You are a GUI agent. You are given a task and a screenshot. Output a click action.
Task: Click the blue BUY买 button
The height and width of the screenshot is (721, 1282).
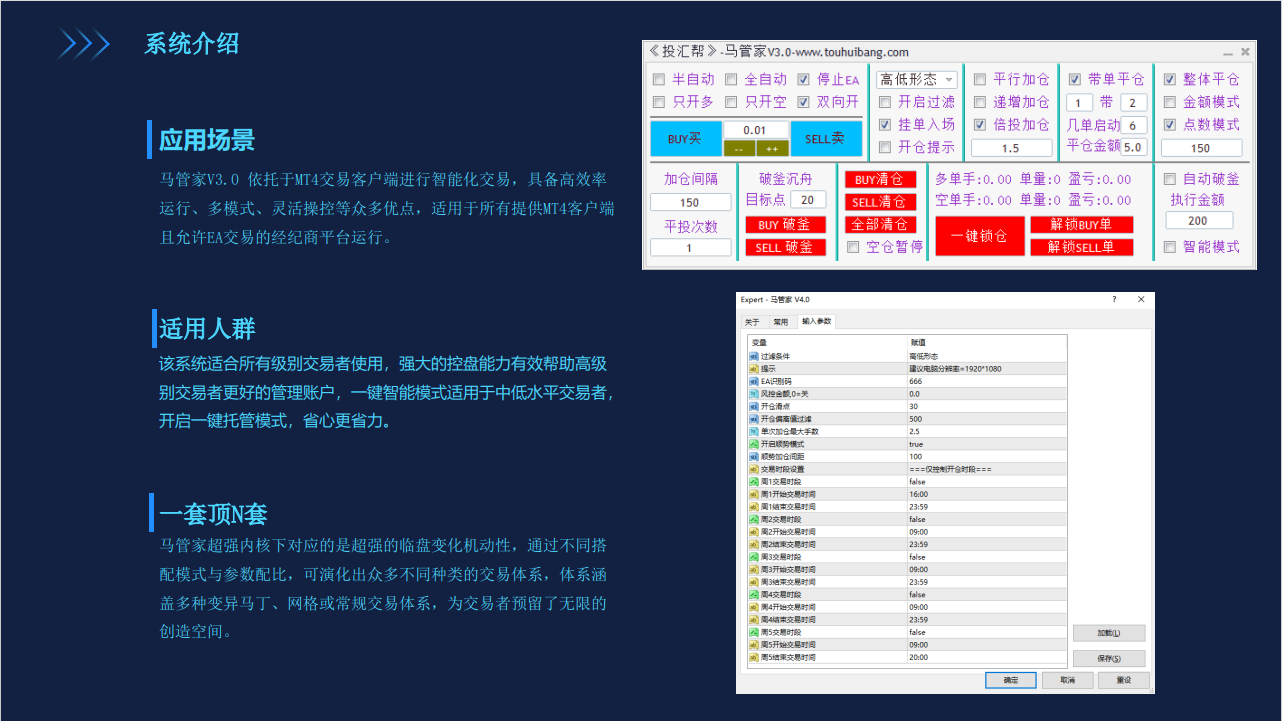[685, 139]
